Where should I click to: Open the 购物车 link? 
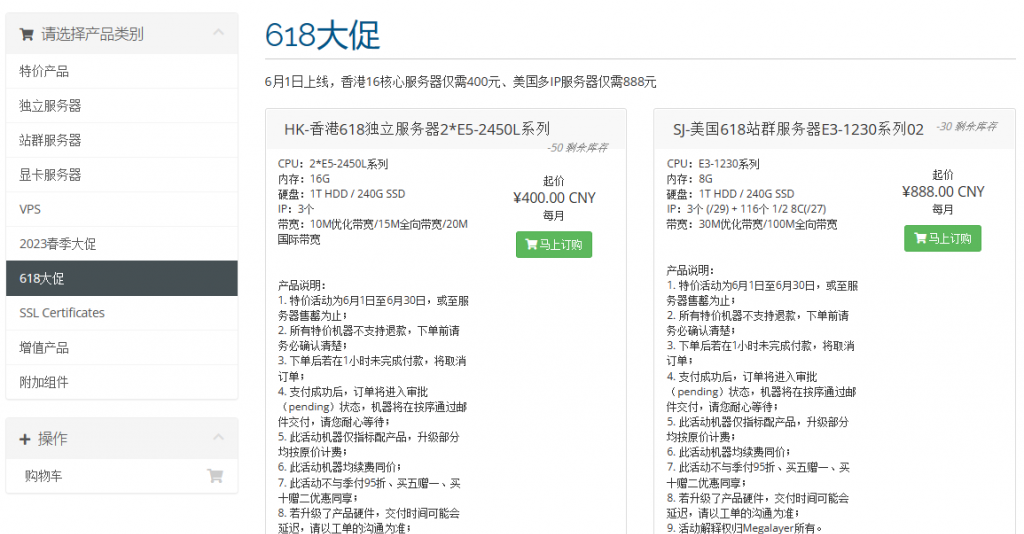point(41,476)
